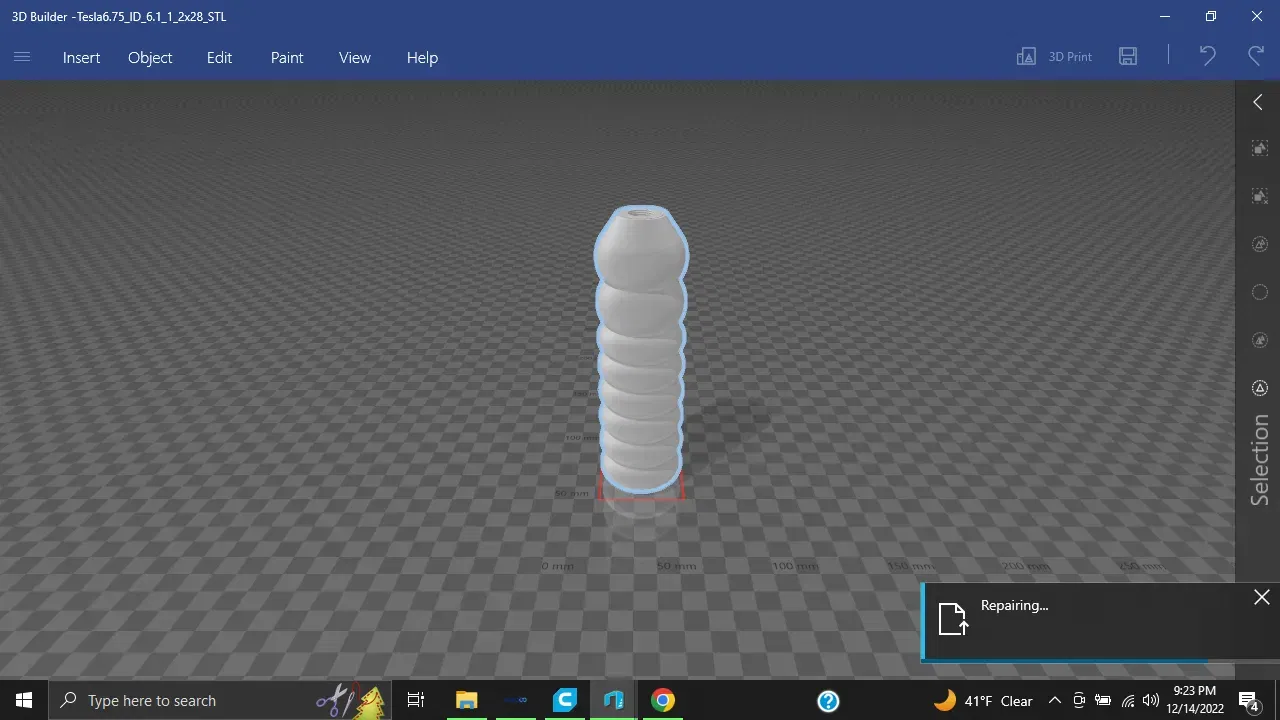Open the Arduino app on the taskbar
Screen dimensions: 1280x720
(x=516, y=700)
